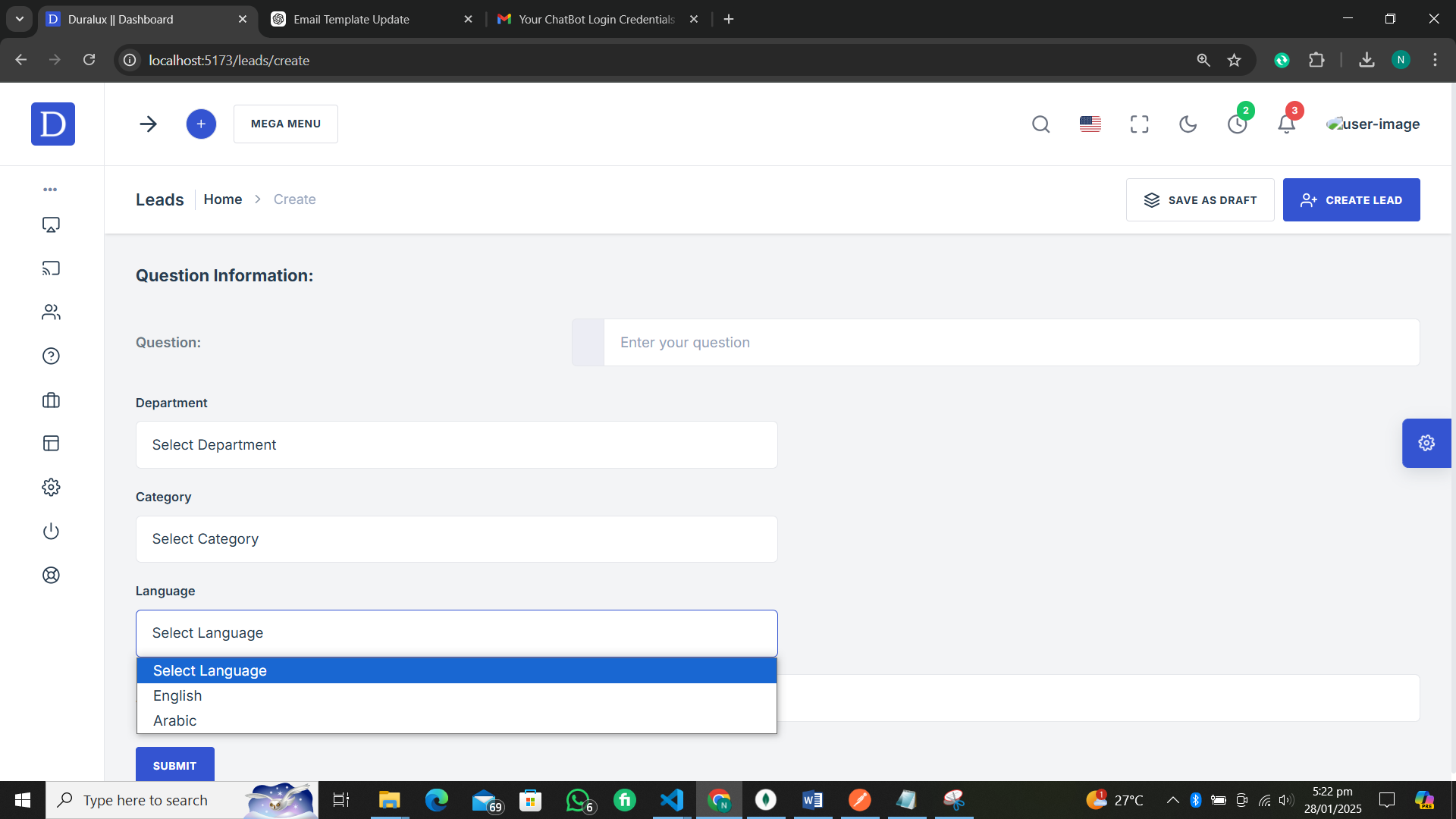The height and width of the screenshot is (819, 1456).
Task: Toggle dark mode moon icon
Action: point(1188,124)
